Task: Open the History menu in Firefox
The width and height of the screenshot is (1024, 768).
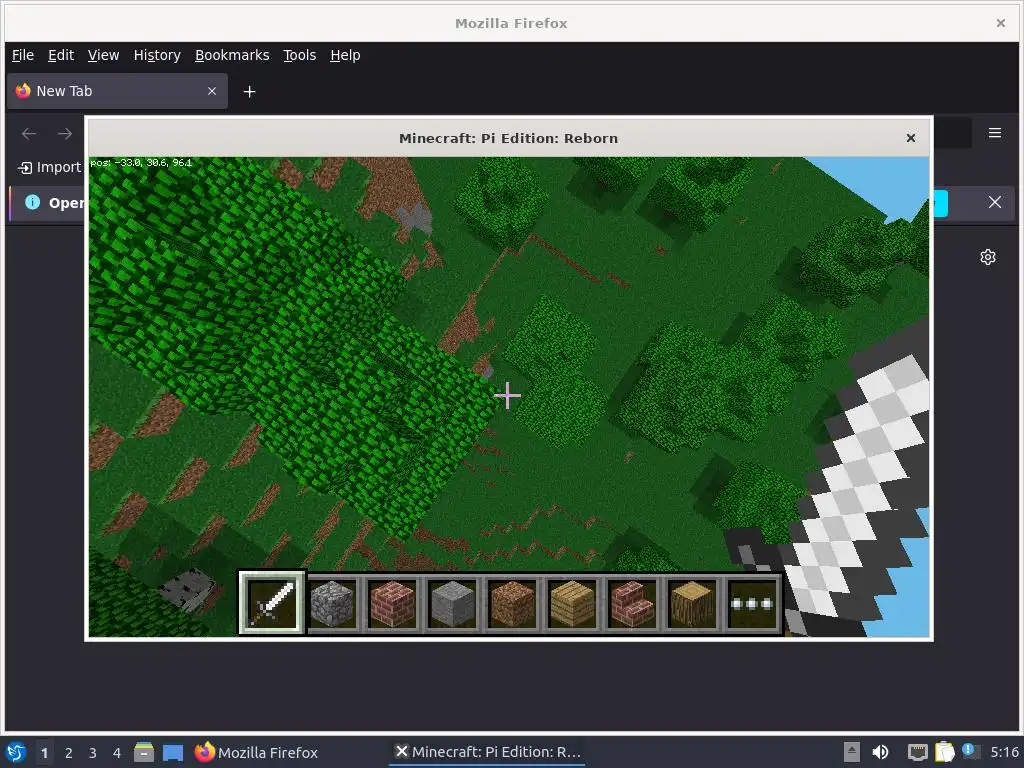Action: tap(157, 56)
